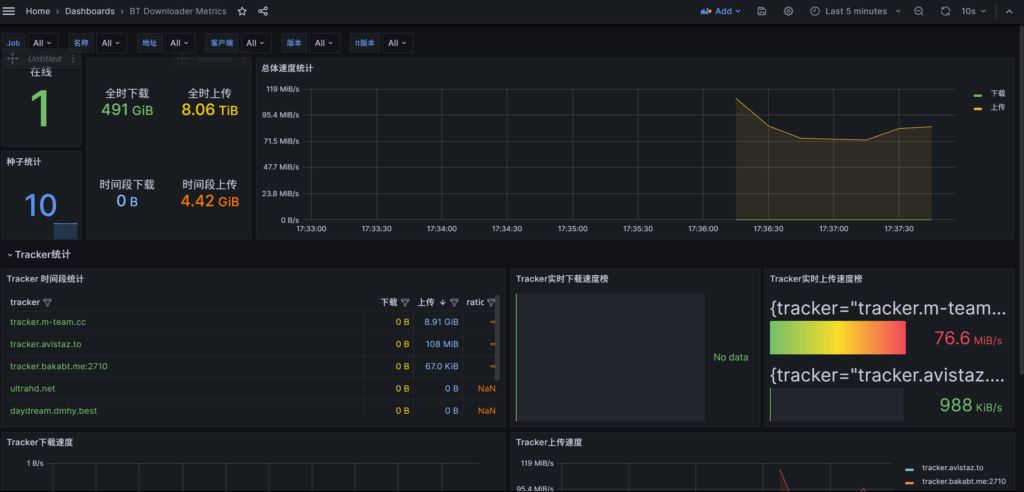
Task: Click the share dashboard icon
Action: point(263,11)
